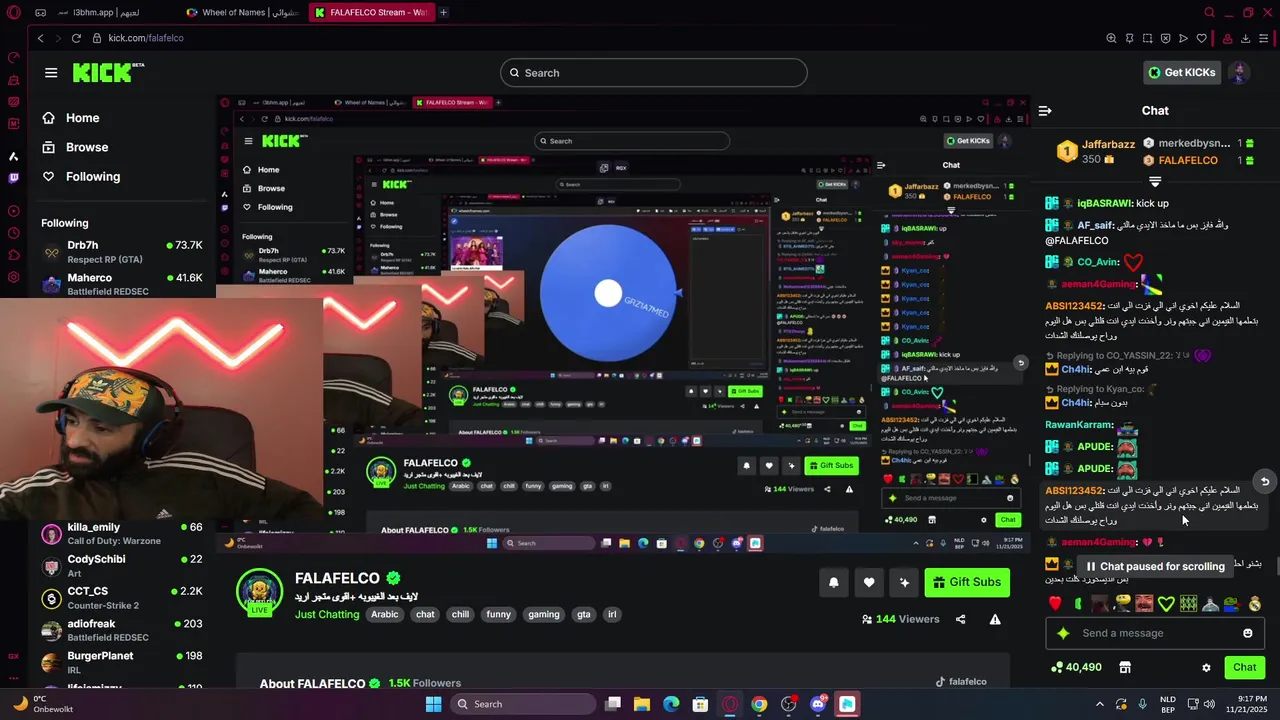Open a new browser tab

(x=443, y=12)
